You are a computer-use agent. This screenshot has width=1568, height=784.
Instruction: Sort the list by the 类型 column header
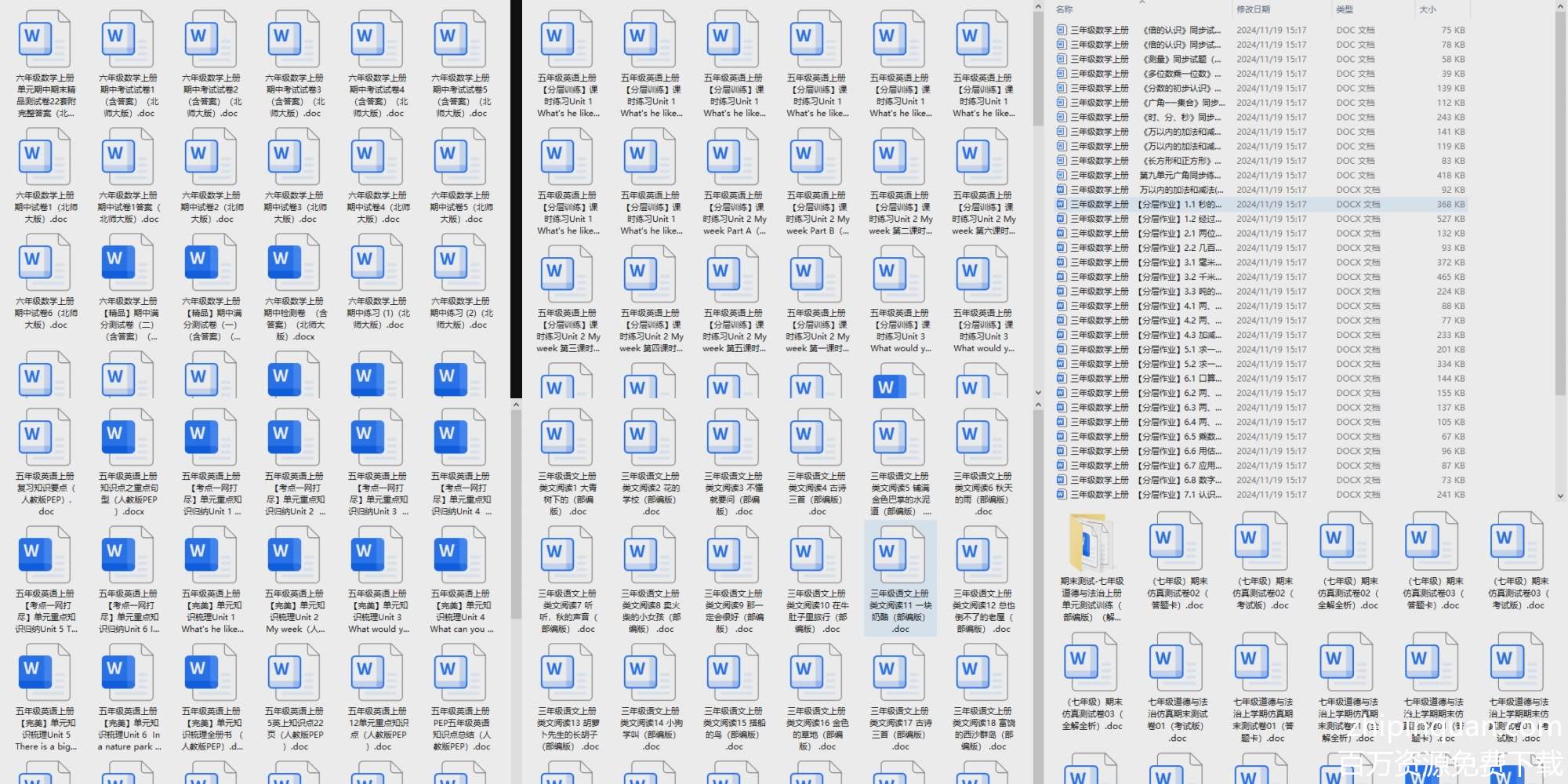[x=1345, y=9]
